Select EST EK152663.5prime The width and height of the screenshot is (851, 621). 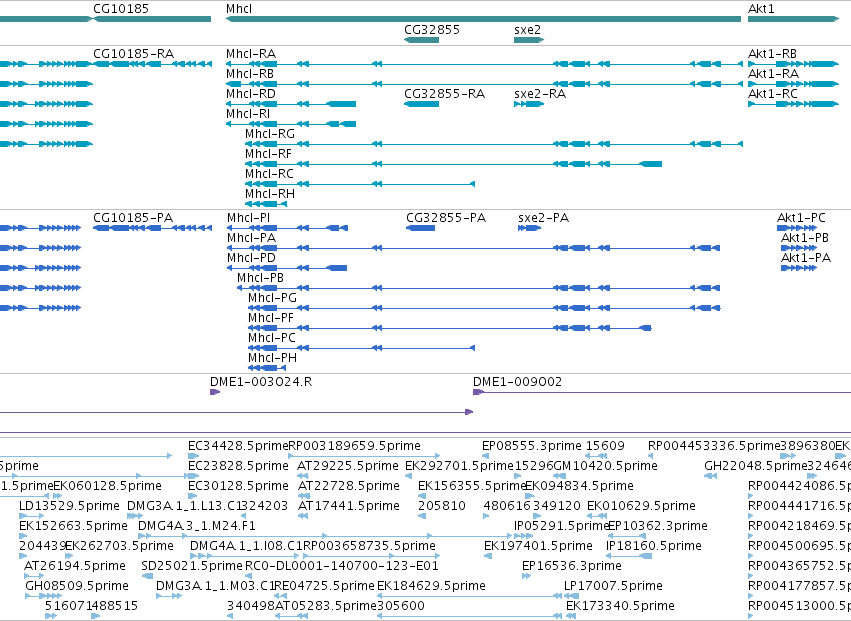click(22, 536)
